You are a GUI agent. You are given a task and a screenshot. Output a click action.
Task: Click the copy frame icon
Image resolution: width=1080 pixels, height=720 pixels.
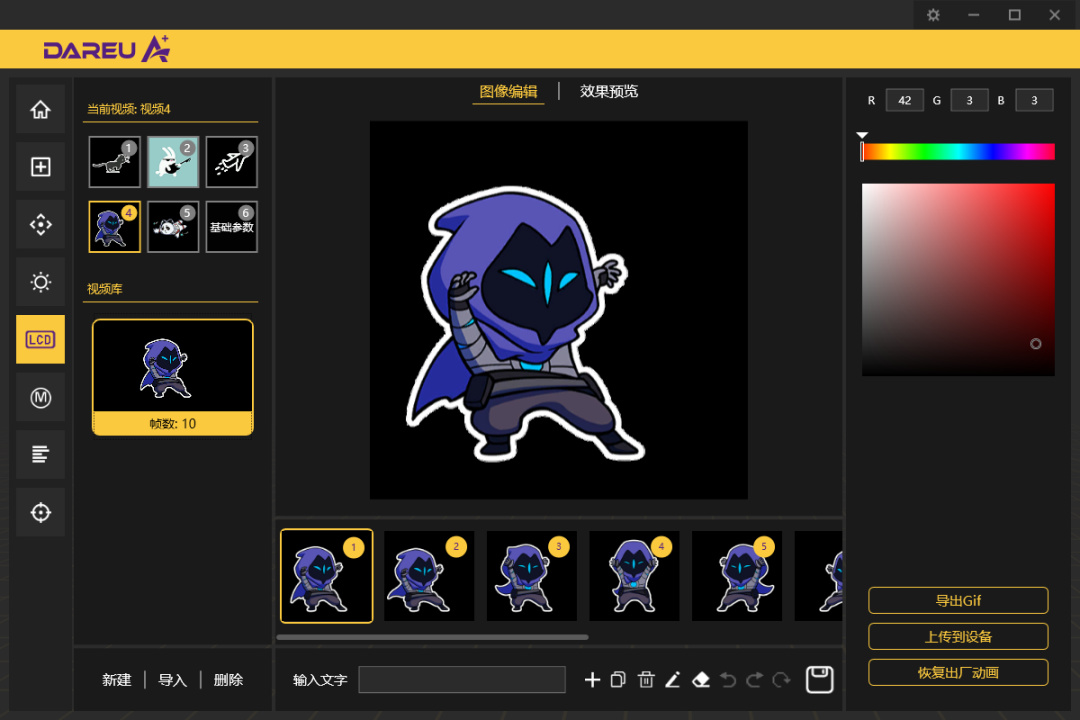[x=619, y=680]
